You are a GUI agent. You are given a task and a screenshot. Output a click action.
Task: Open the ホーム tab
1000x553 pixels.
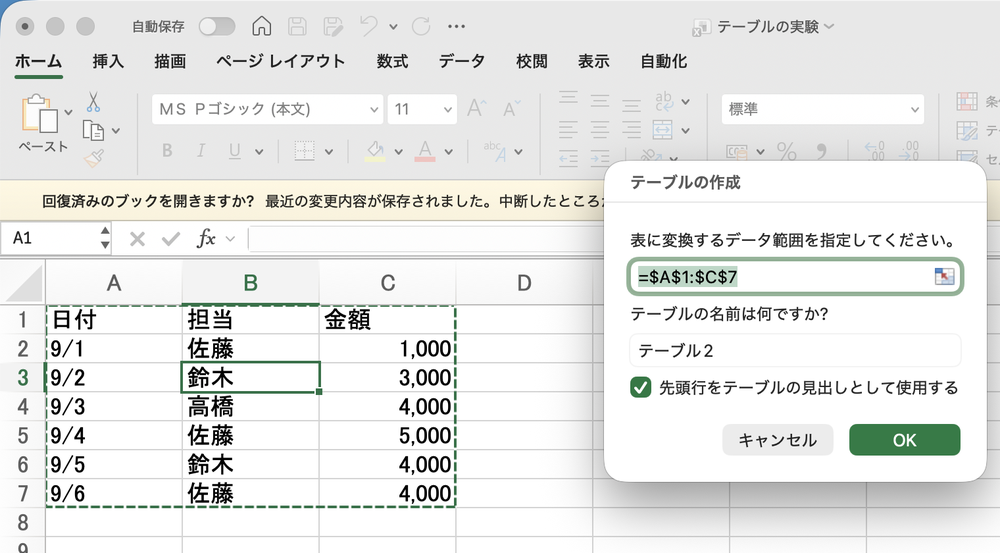pyautogui.click(x=38, y=61)
